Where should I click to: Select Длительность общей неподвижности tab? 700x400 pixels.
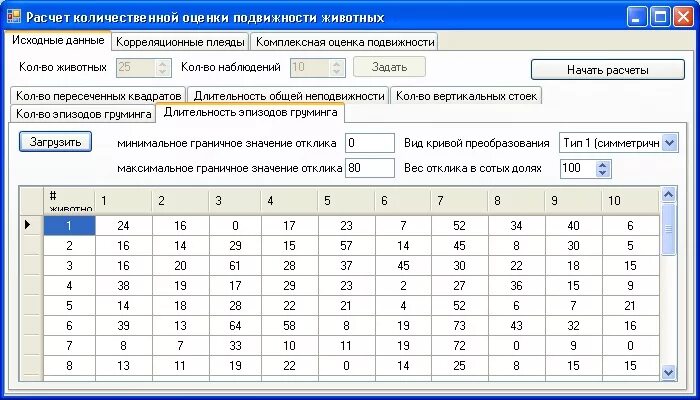coord(288,96)
